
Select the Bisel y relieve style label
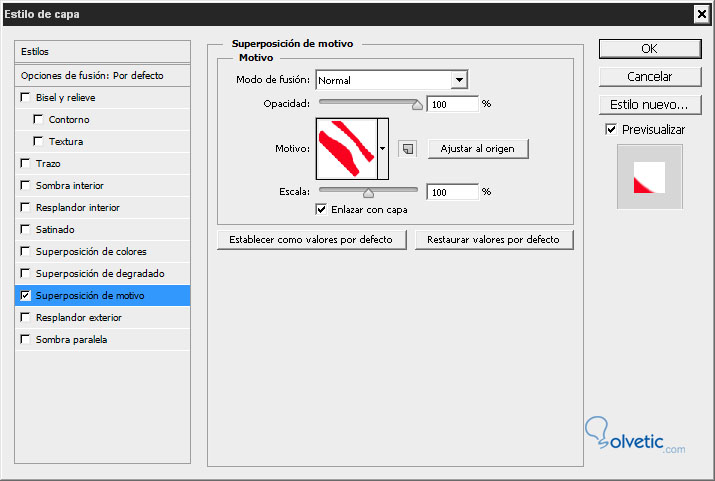(66, 98)
